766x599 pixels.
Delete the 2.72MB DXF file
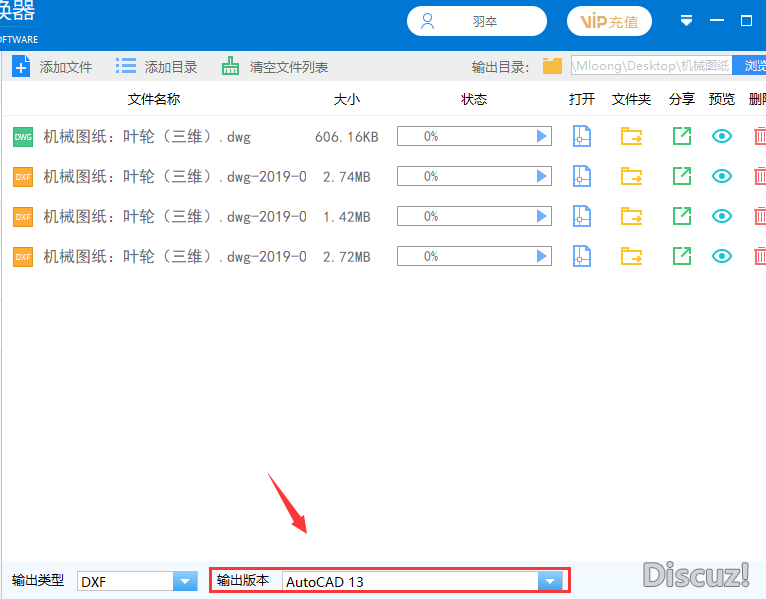coord(759,256)
